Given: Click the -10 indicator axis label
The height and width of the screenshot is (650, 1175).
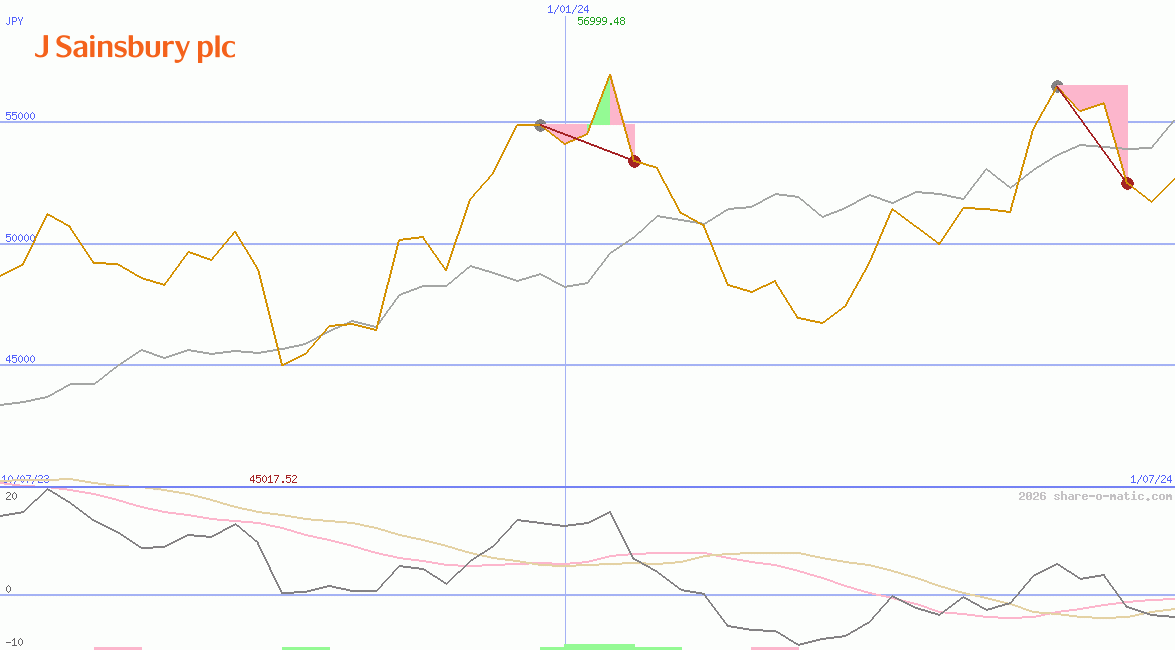Looking at the screenshot, I should 14,643.
